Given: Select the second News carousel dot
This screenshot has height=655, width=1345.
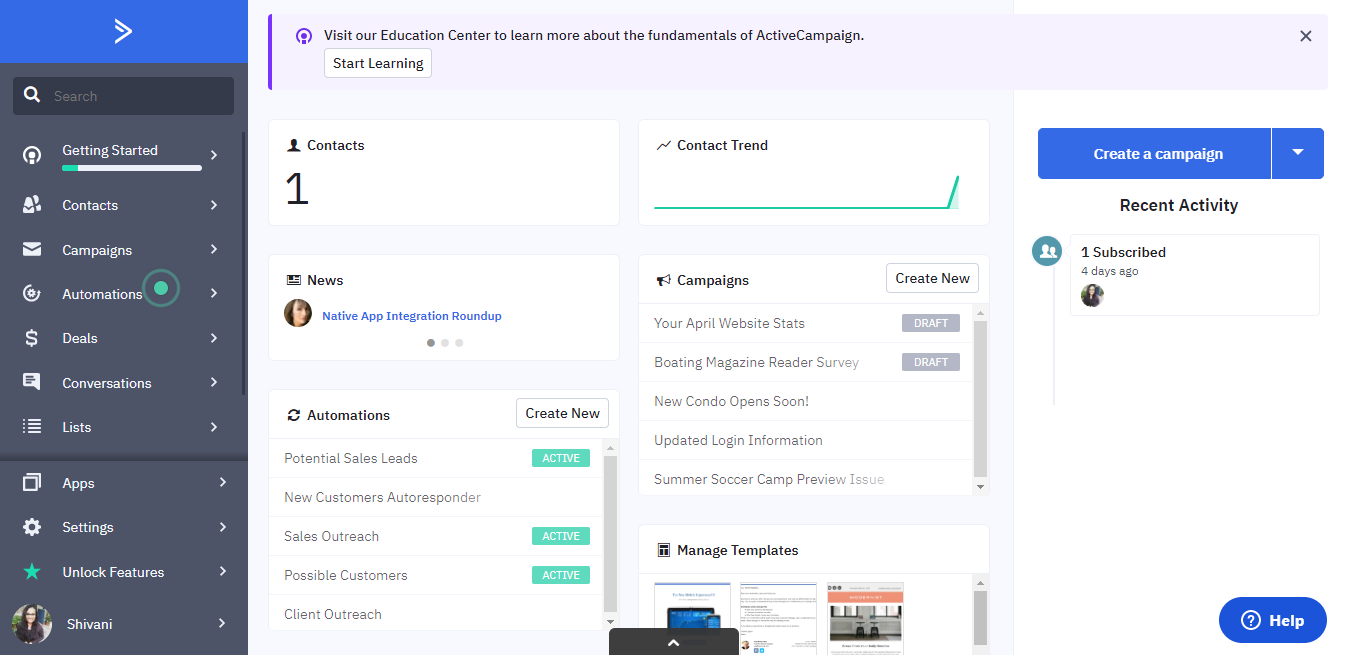Looking at the screenshot, I should pyautogui.click(x=445, y=343).
